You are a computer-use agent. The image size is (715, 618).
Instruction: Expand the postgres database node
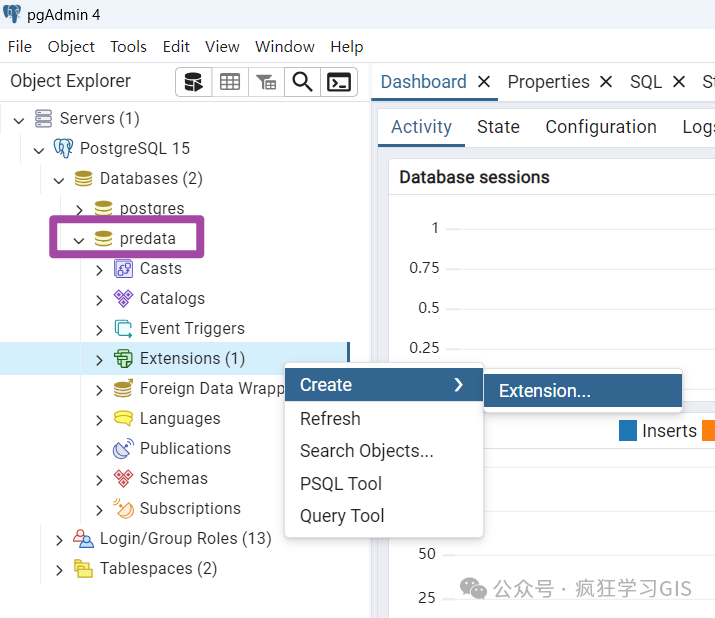pyautogui.click(x=79, y=210)
